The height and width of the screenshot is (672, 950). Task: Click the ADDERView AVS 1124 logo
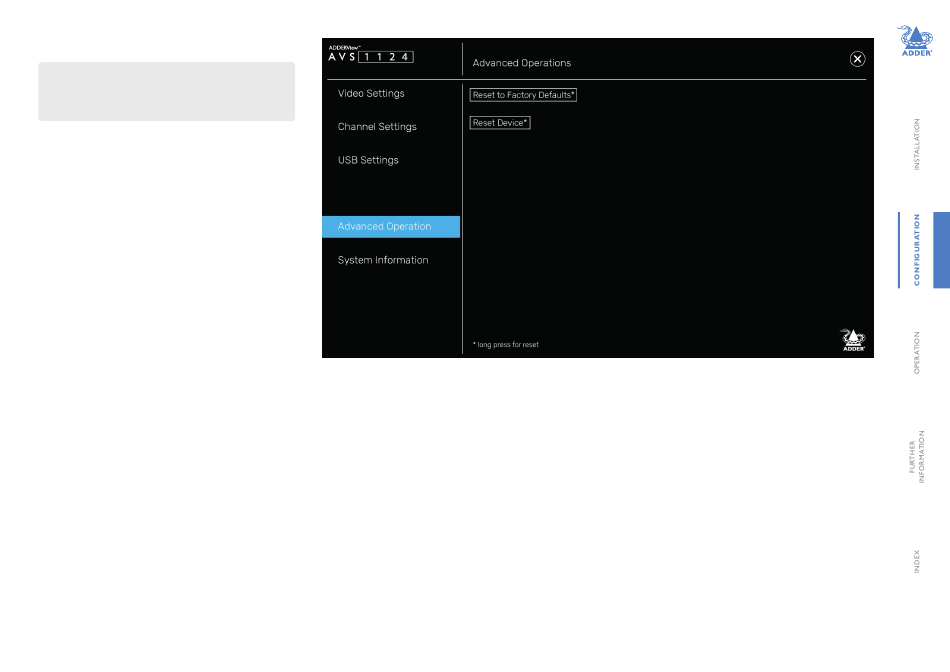371,54
